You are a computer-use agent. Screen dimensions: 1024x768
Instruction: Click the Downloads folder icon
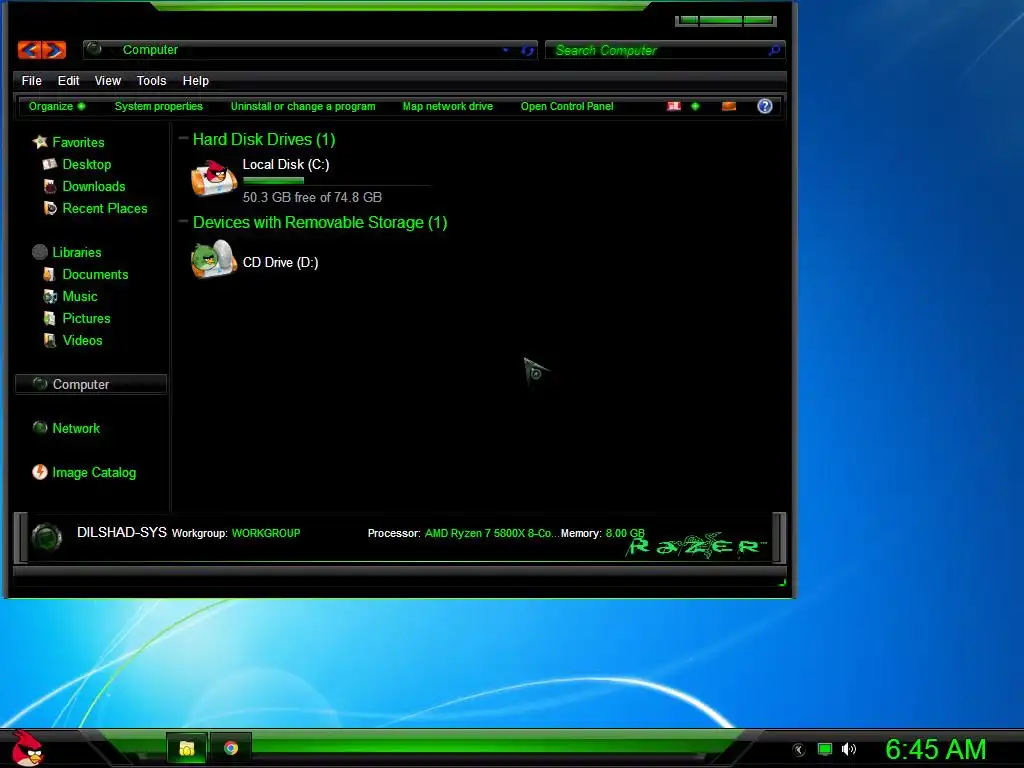click(x=50, y=186)
